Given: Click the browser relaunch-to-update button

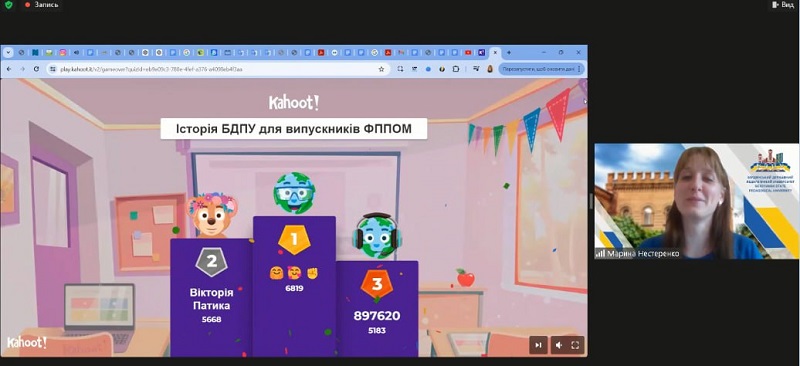Looking at the screenshot, I should [x=541, y=69].
